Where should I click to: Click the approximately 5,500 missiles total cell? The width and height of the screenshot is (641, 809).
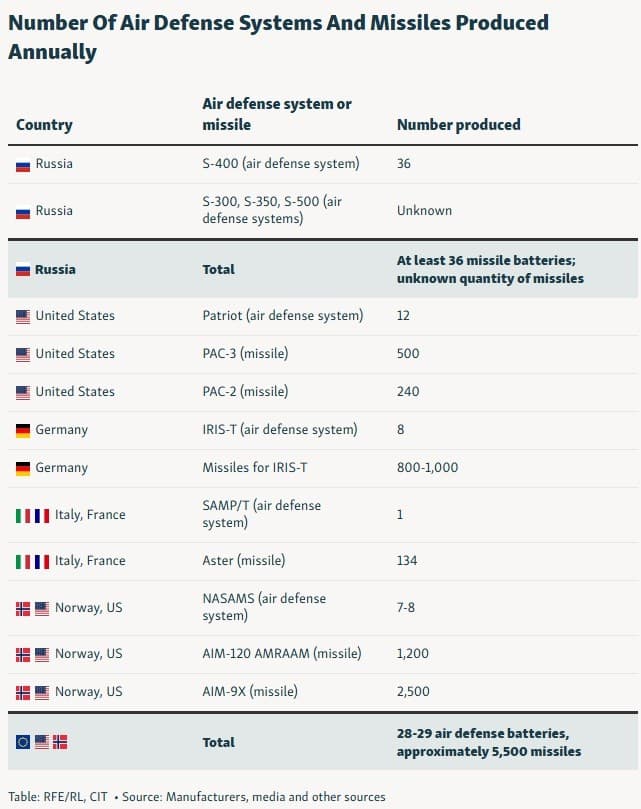[488, 742]
